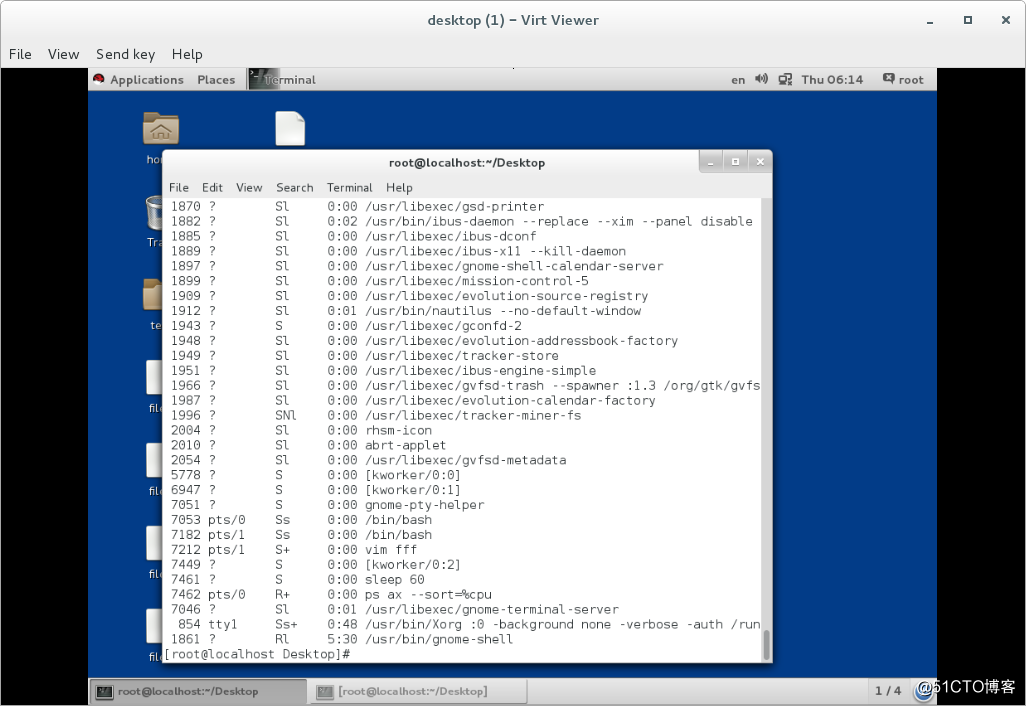
Task: Open Virt Viewer Help menu
Action: tap(187, 54)
